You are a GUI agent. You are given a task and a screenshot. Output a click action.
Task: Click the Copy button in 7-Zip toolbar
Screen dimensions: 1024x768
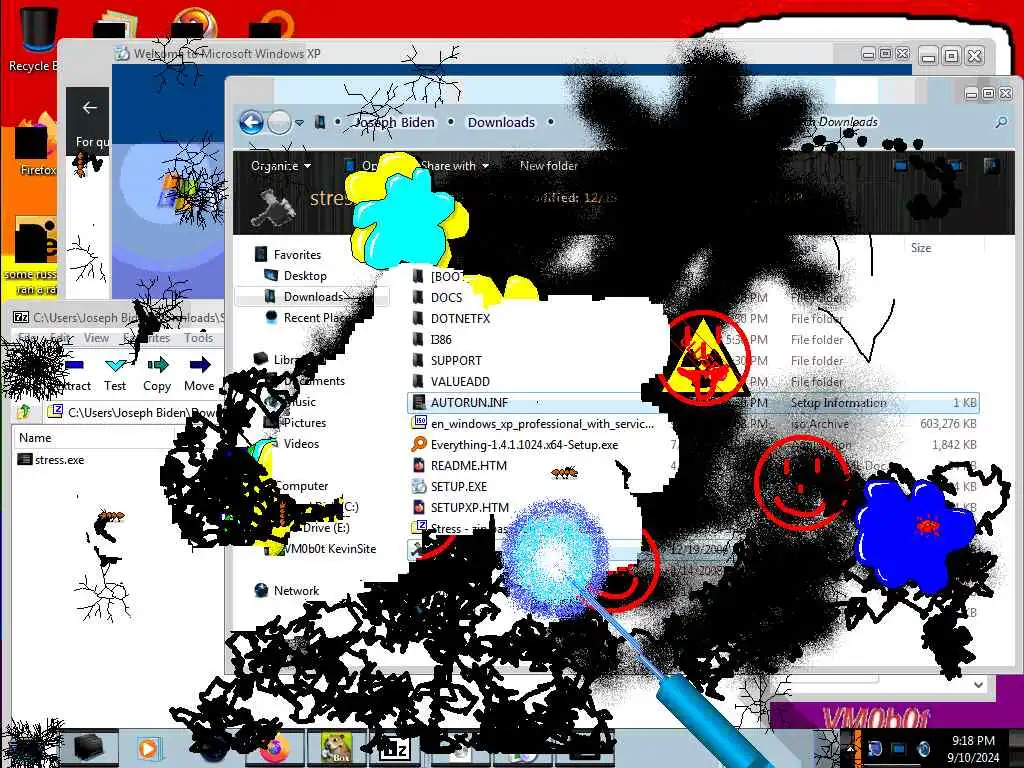[157, 374]
